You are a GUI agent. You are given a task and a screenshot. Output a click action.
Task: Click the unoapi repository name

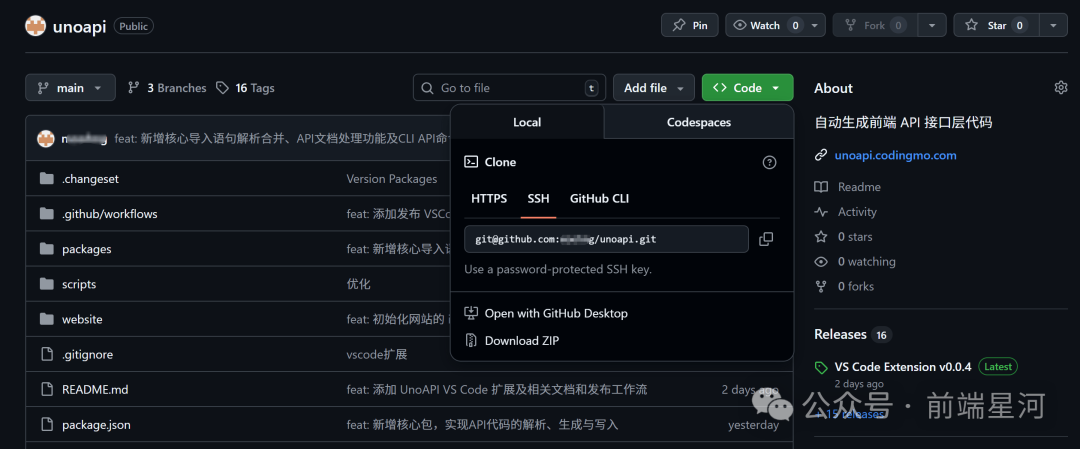pyautogui.click(x=79, y=26)
